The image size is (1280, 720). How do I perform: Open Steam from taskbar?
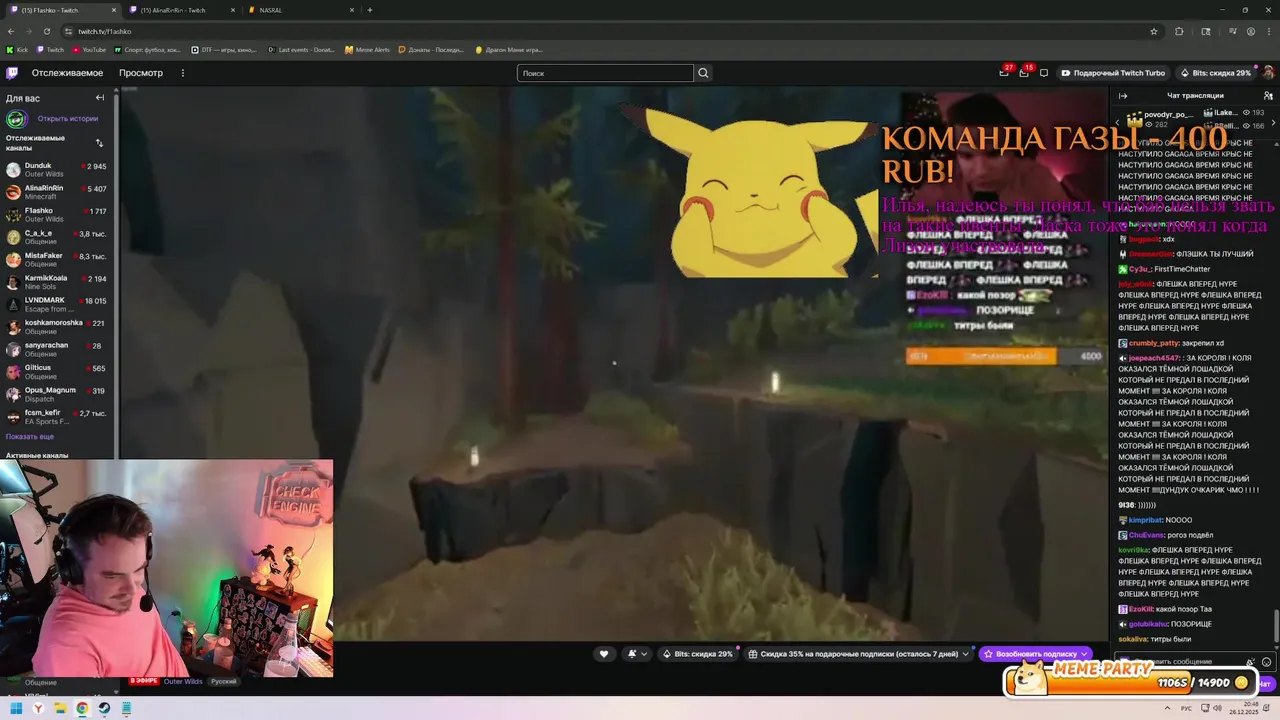[x=104, y=708]
